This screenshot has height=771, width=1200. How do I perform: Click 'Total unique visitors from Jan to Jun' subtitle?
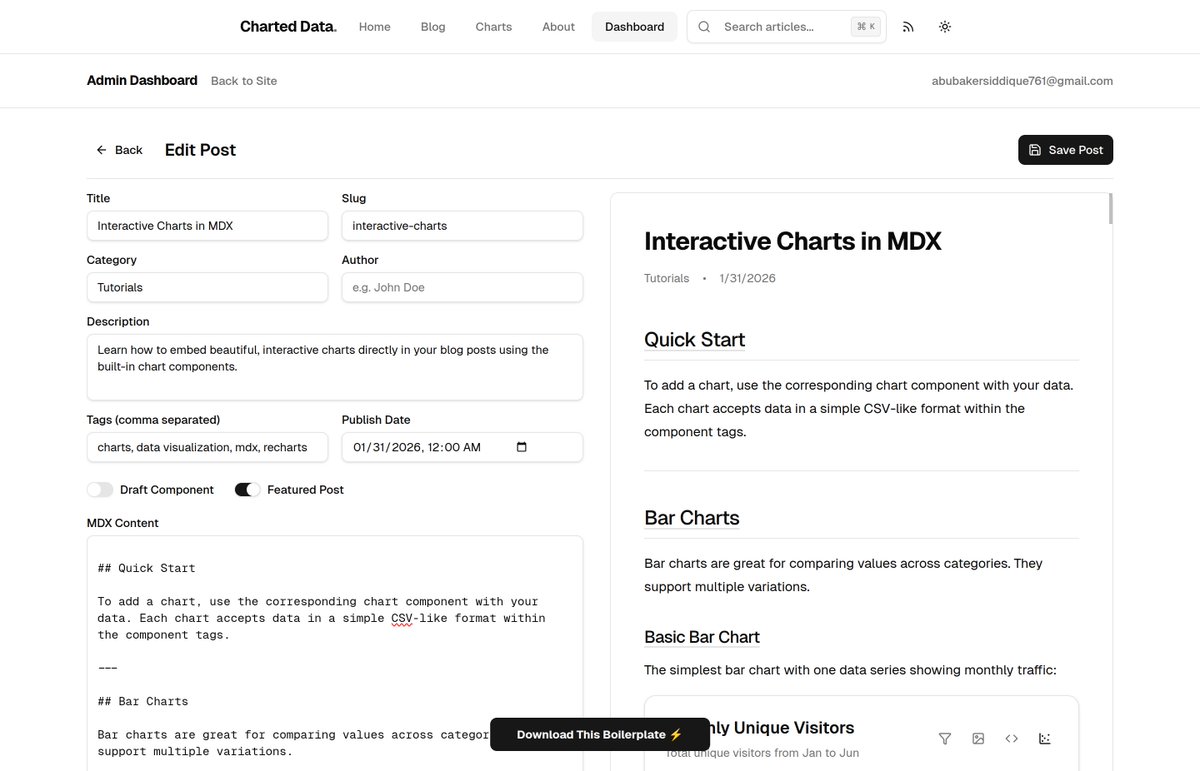[763, 753]
